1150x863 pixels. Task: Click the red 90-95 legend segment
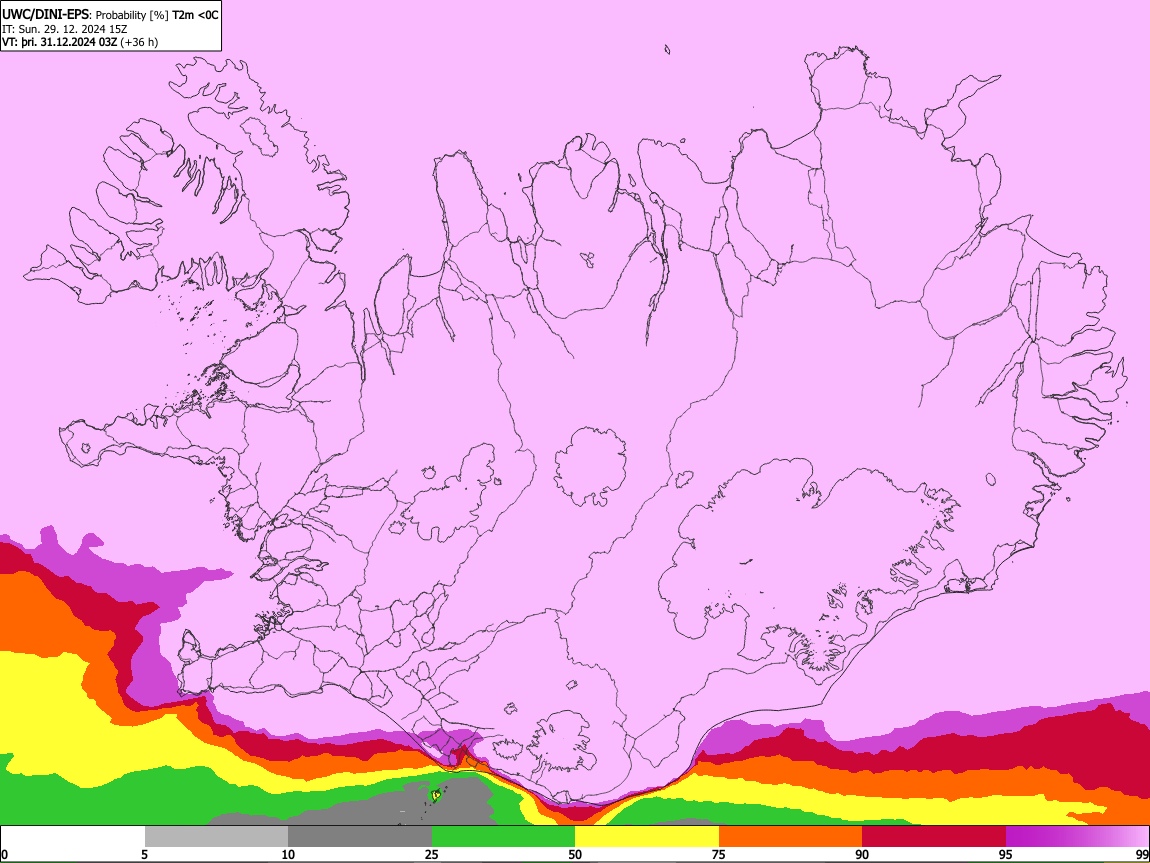point(934,837)
